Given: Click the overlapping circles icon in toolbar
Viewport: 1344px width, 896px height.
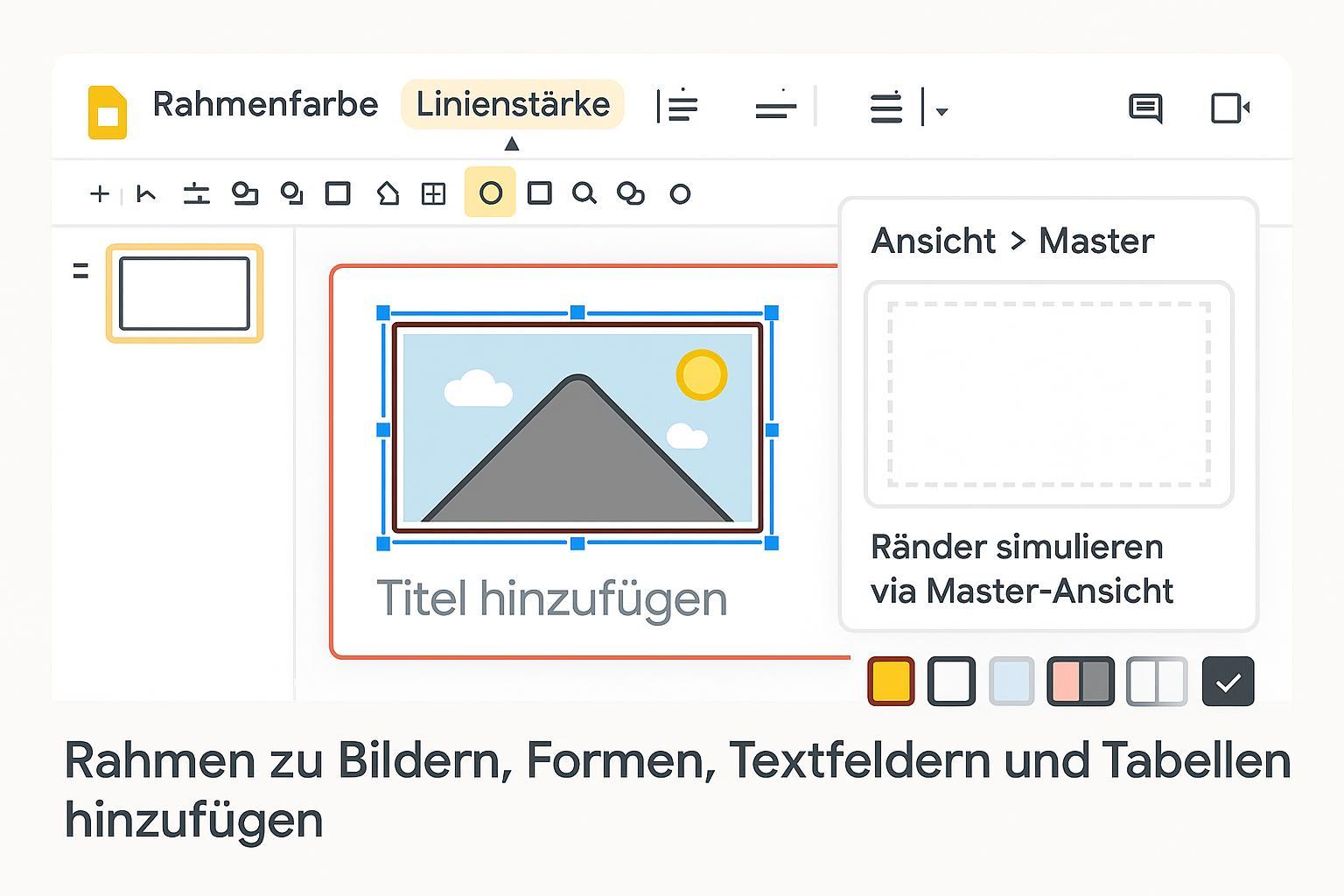Looking at the screenshot, I should tap(630, 193).
